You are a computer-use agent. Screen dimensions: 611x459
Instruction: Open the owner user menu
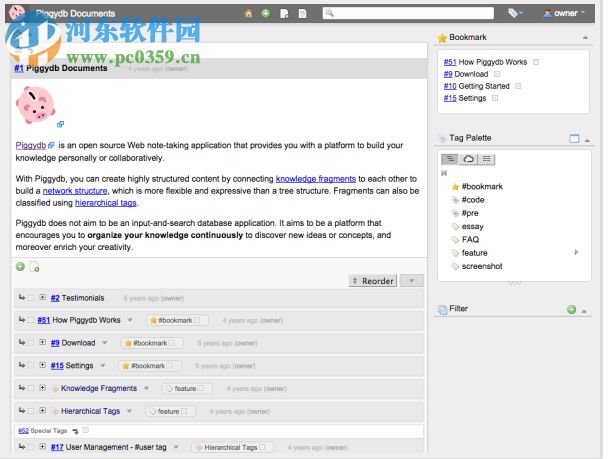(x=564, y=13)
